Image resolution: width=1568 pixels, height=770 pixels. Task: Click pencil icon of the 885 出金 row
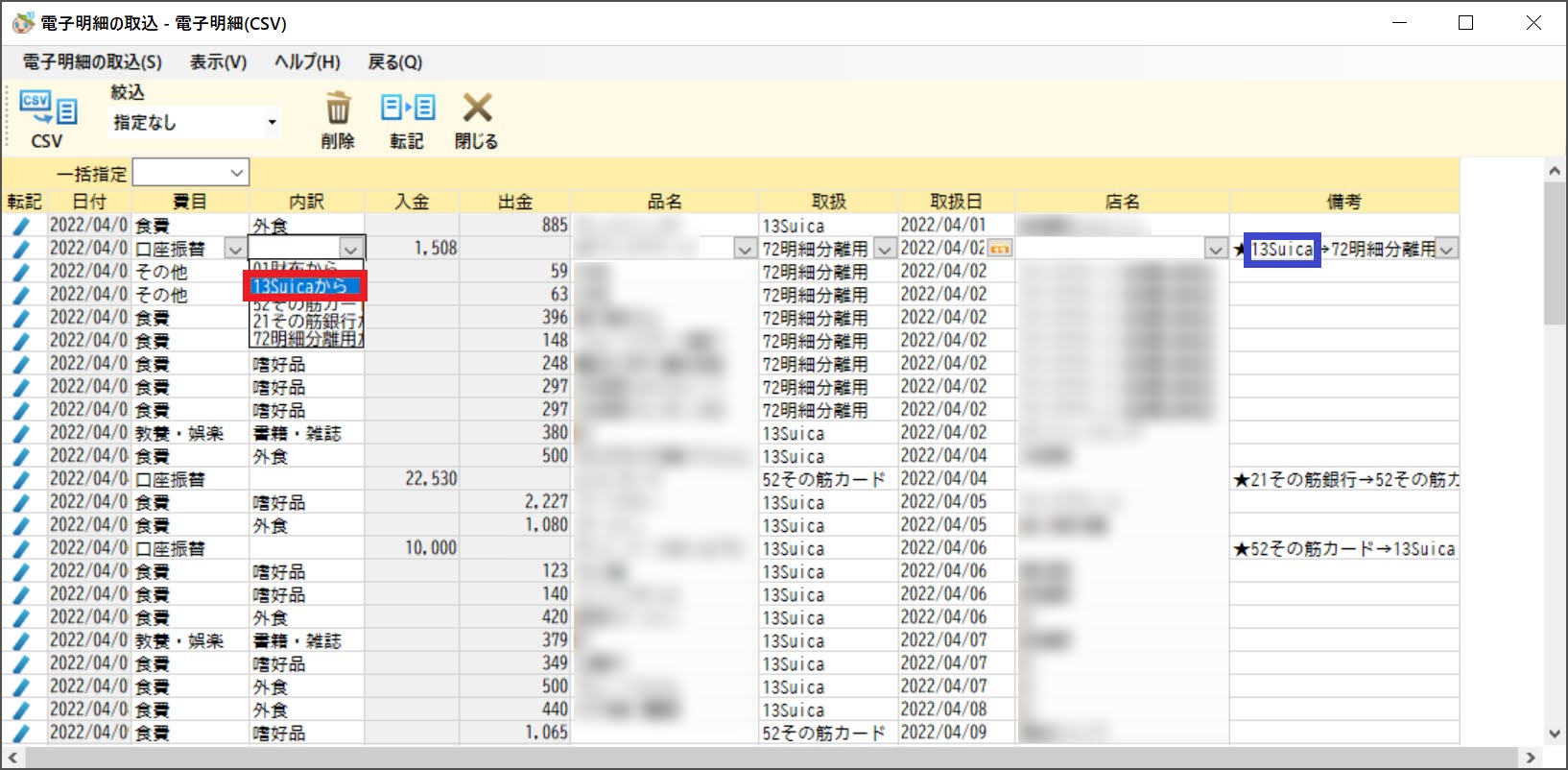tap(21, 226)
